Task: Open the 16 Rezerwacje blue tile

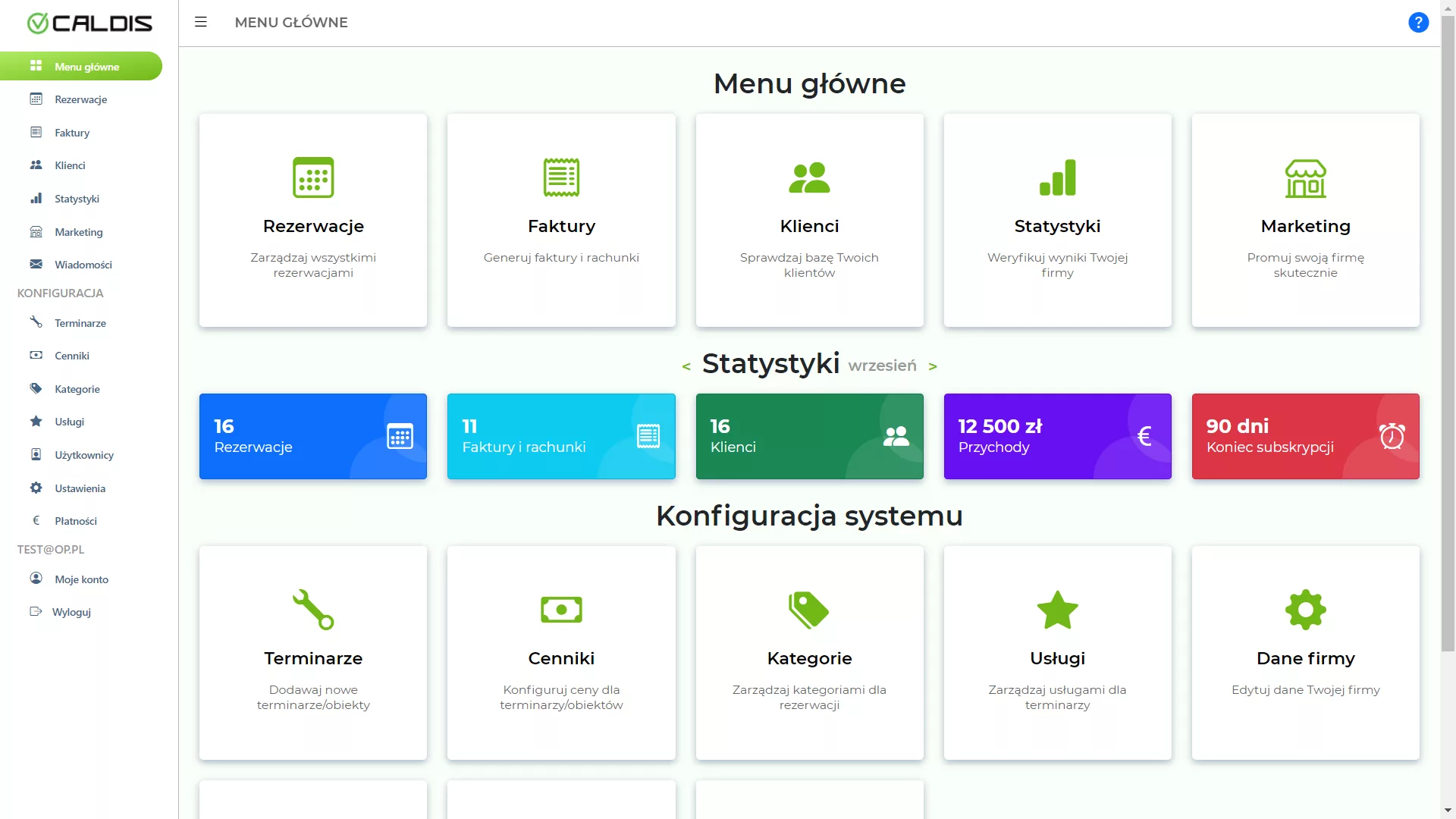Action: tap(313, 436)
